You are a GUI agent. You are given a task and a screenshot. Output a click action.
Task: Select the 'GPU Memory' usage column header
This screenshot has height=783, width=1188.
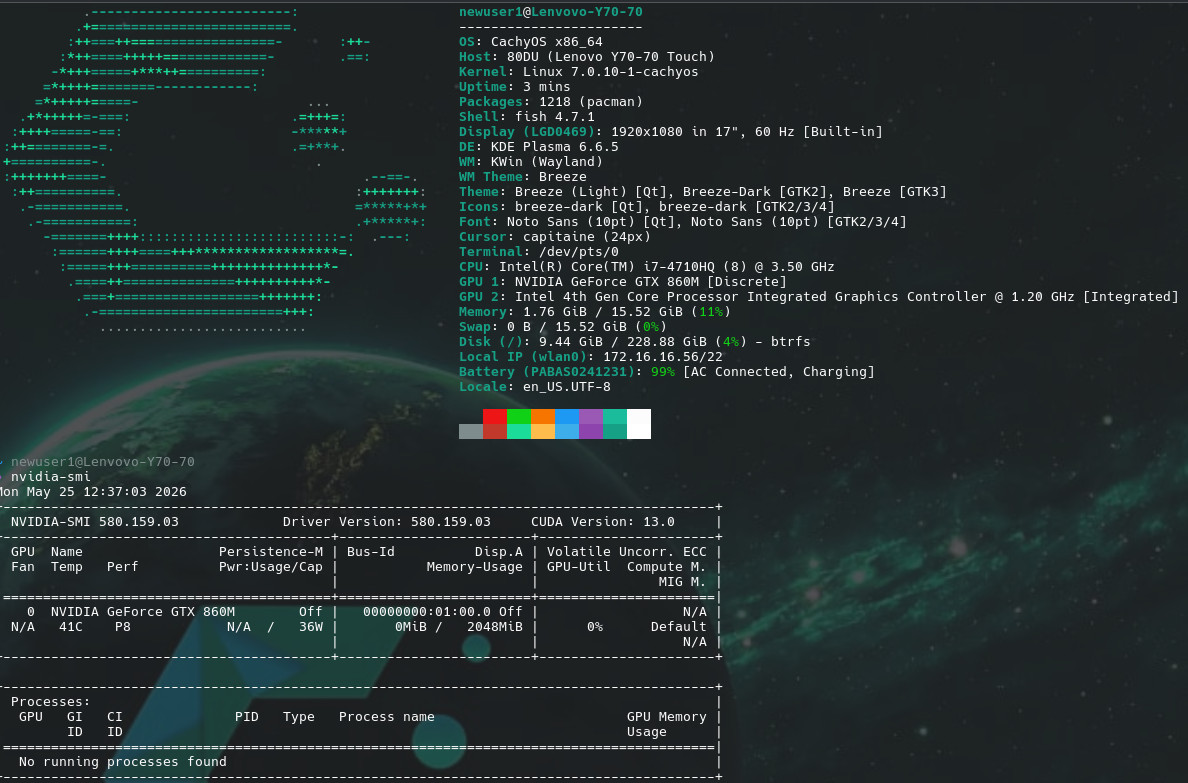pyautogui.click(x=666, y=717)
